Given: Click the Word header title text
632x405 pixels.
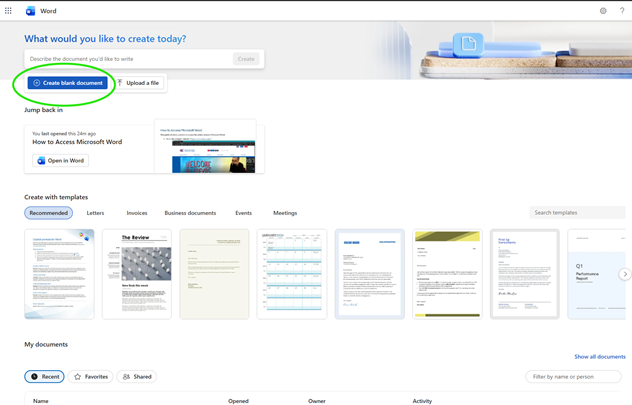Looking at the screenshot, I should pyautogui.click(x=48, y=11).
